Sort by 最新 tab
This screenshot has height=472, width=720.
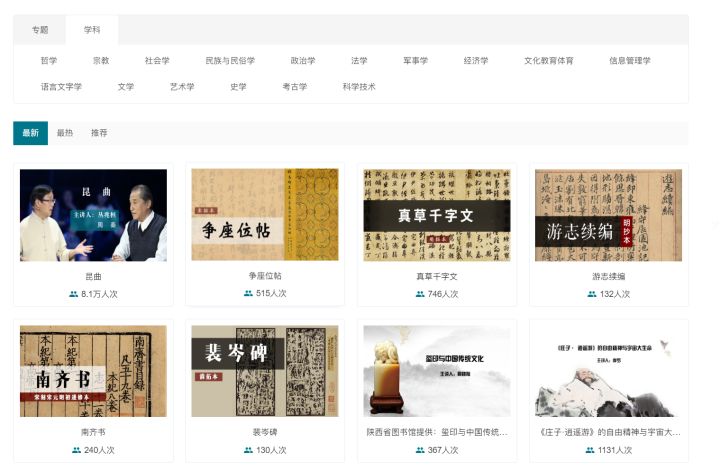pos(30,133)
